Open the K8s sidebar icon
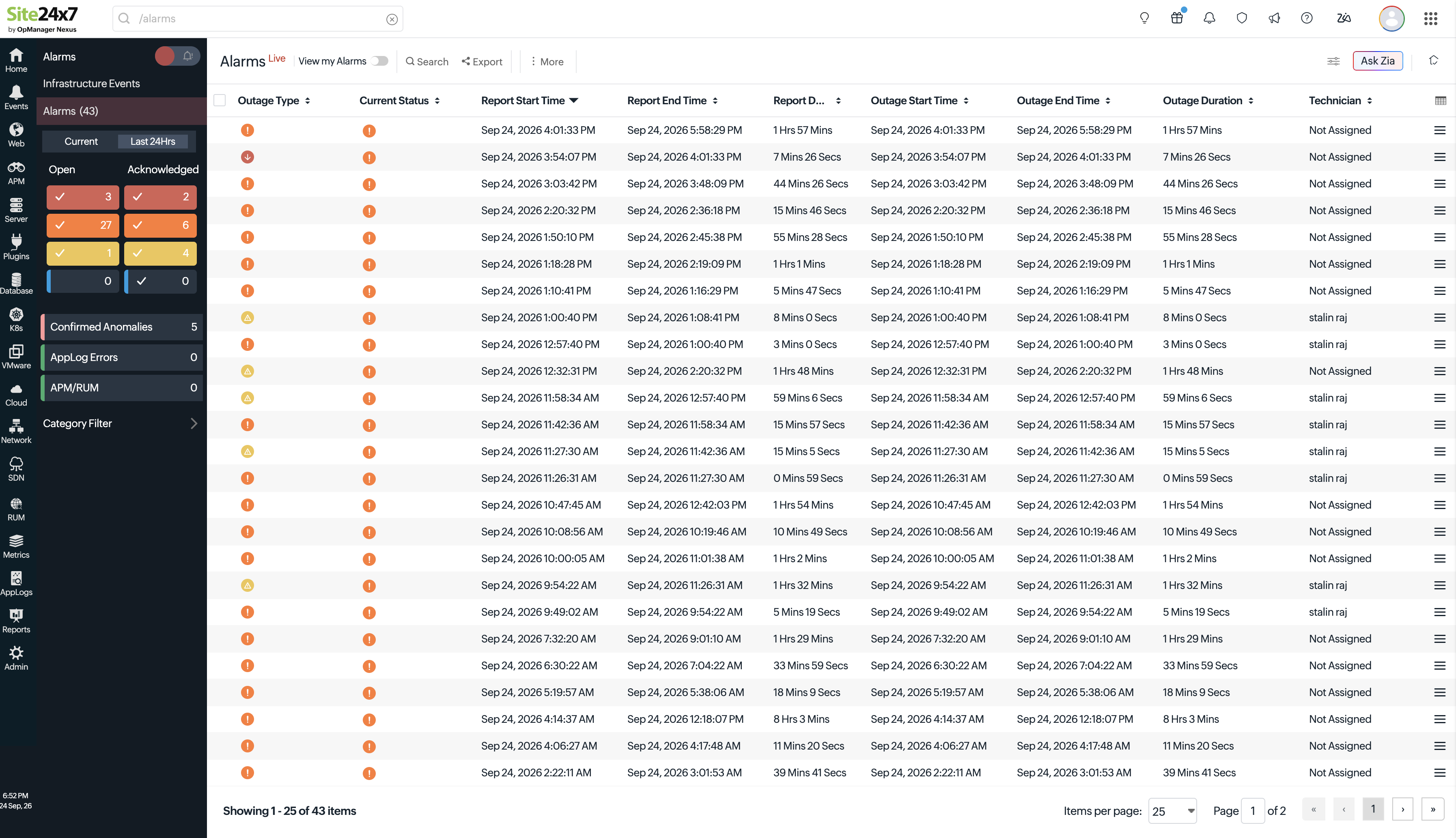 pos(16,320)
